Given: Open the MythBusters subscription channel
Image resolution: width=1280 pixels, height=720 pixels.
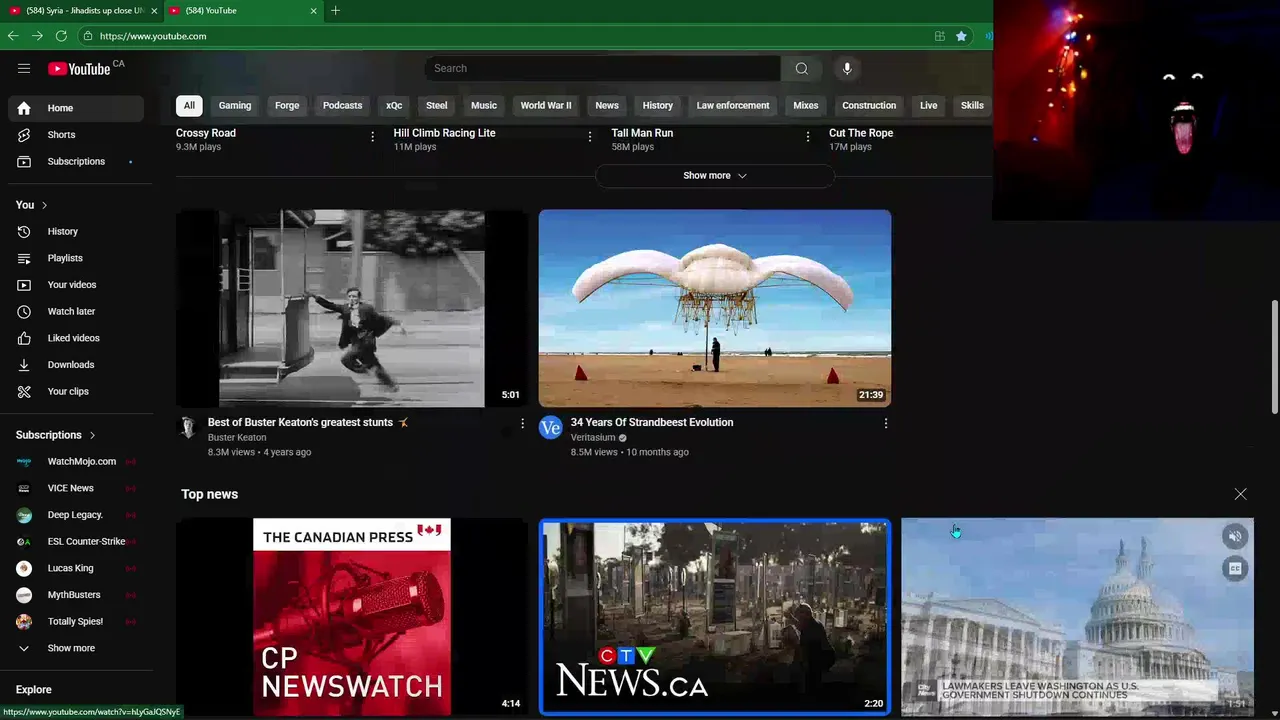Looking at the screenshot, I should pos(76,595).
